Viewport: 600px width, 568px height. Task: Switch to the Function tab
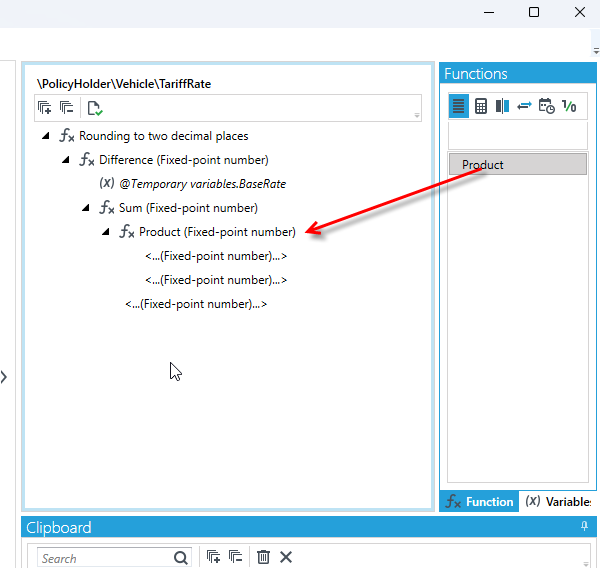[x=479, y=501]
